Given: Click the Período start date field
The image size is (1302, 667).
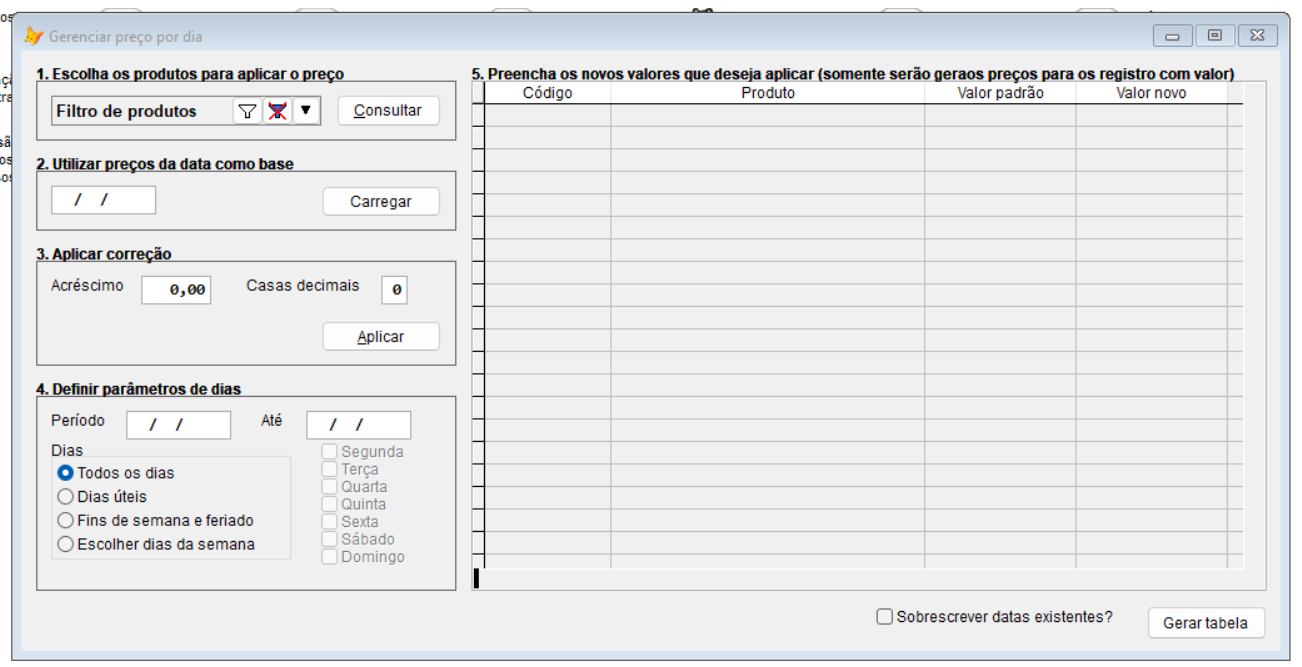Looking at the screenshot, I should [178, 425].
